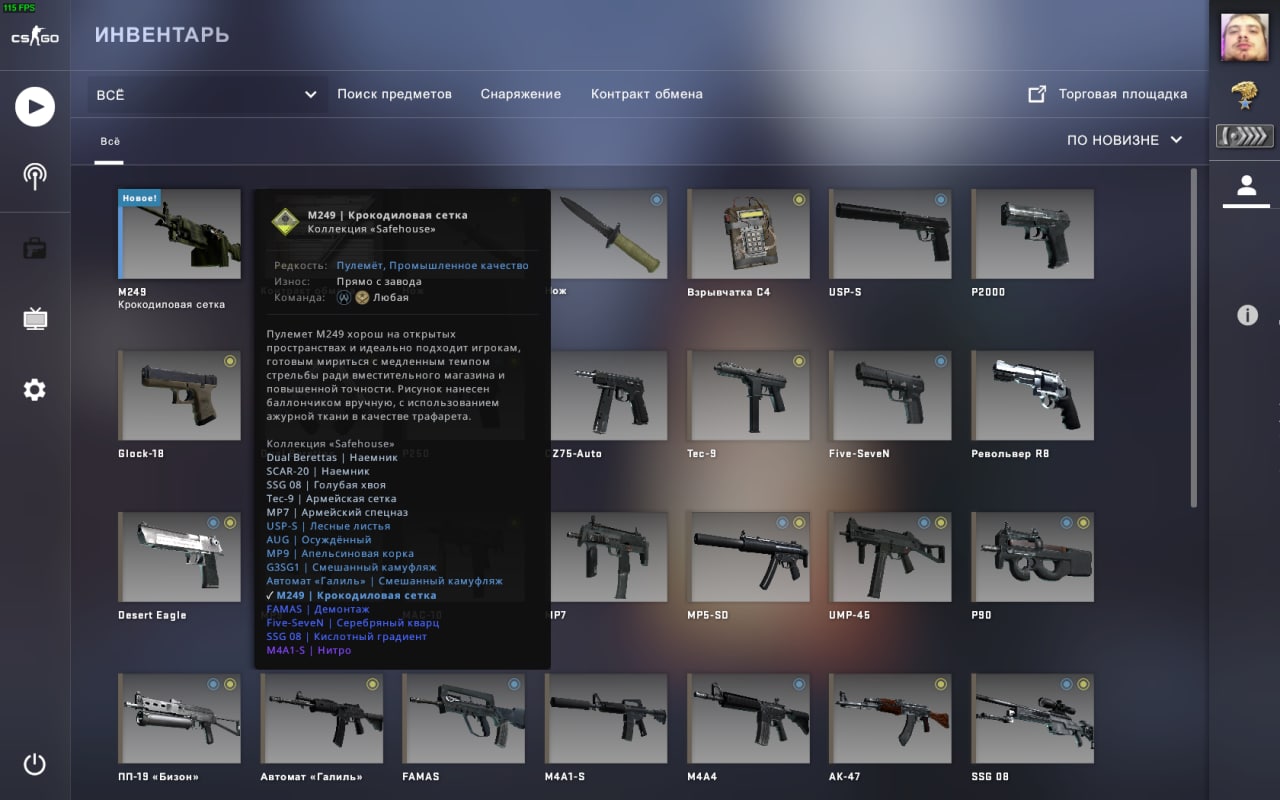Open the Снаряжение tab
The image size is (1280, 800).
520,94
